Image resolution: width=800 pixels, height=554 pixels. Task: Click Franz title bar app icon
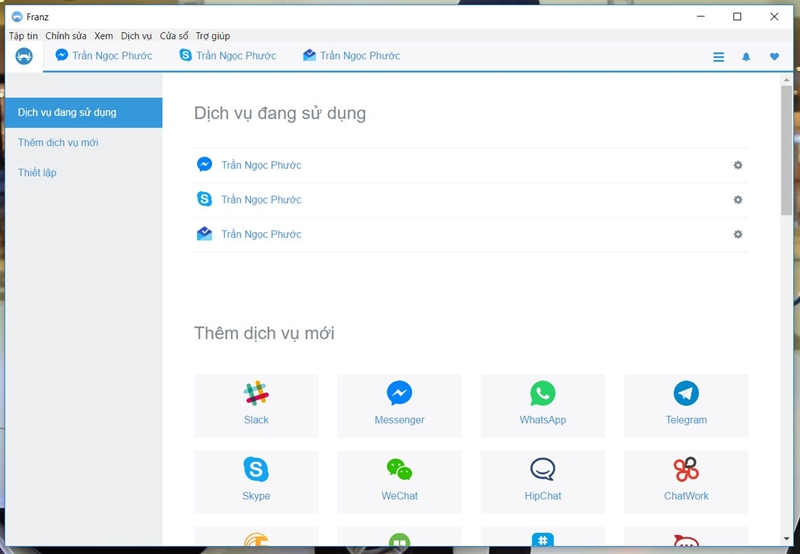(x=17, y=17)
